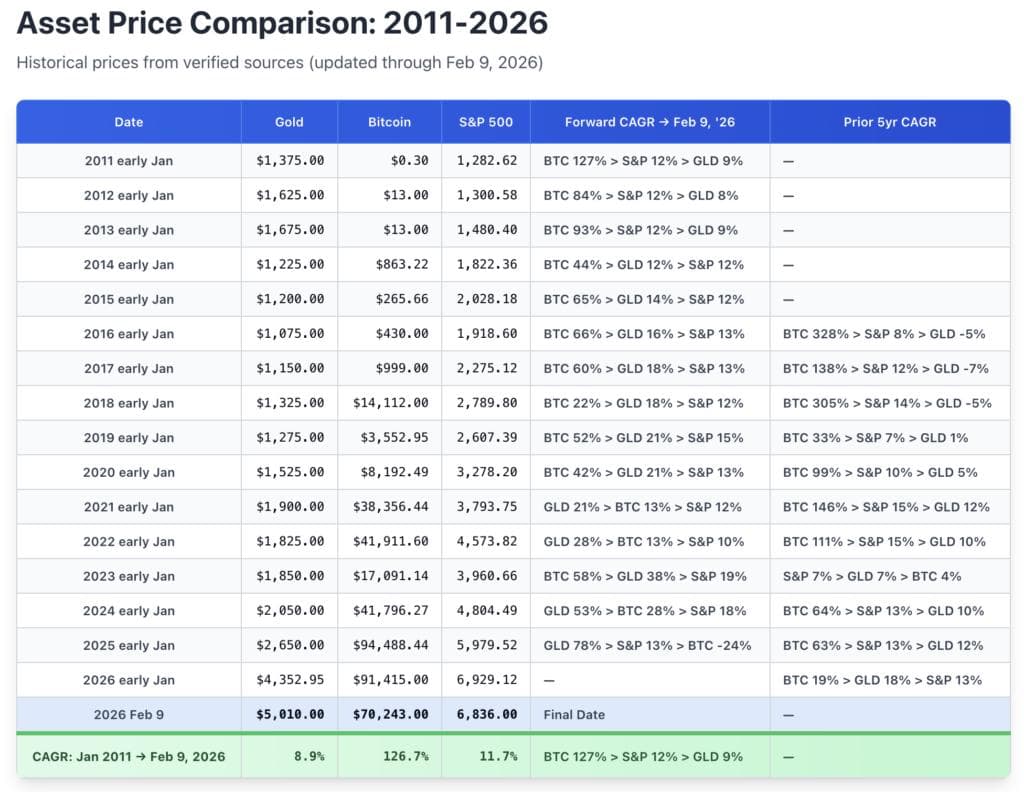
Task: Select the GLD 78% forward CAGR cell
Action: click(x=647, y=645)
